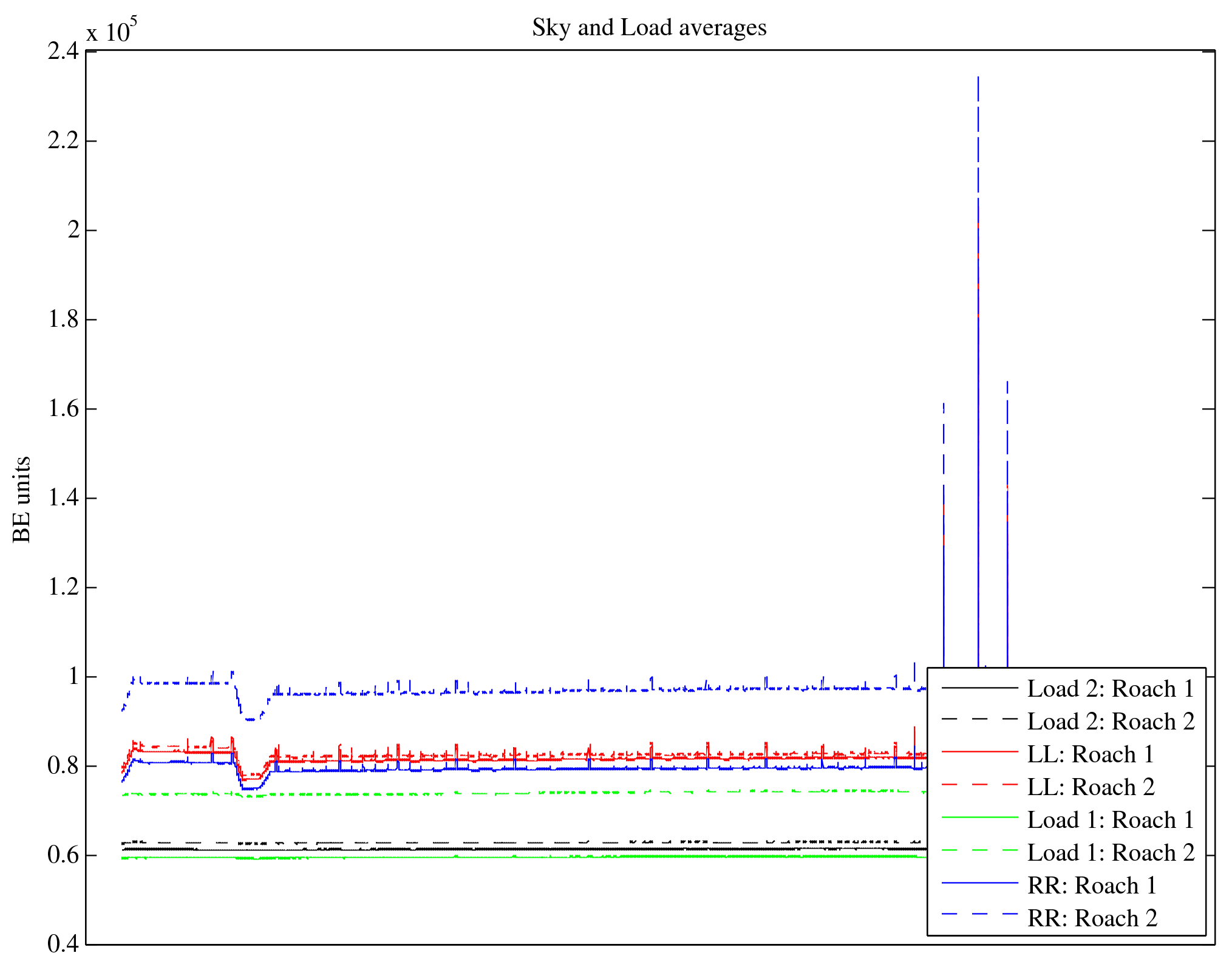Click solid black line sample in legend
Viewport: 1232px width, 967px height.
click(979, 687)
